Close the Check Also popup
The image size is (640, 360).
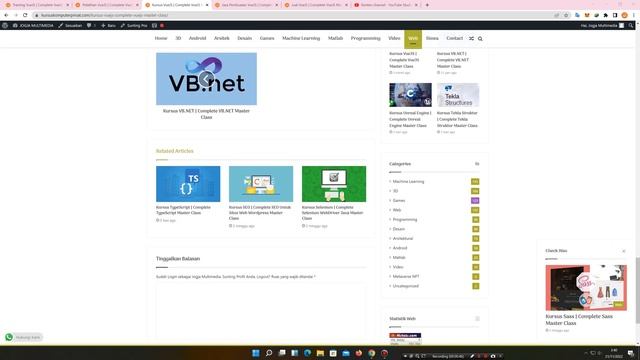(624, 251)
